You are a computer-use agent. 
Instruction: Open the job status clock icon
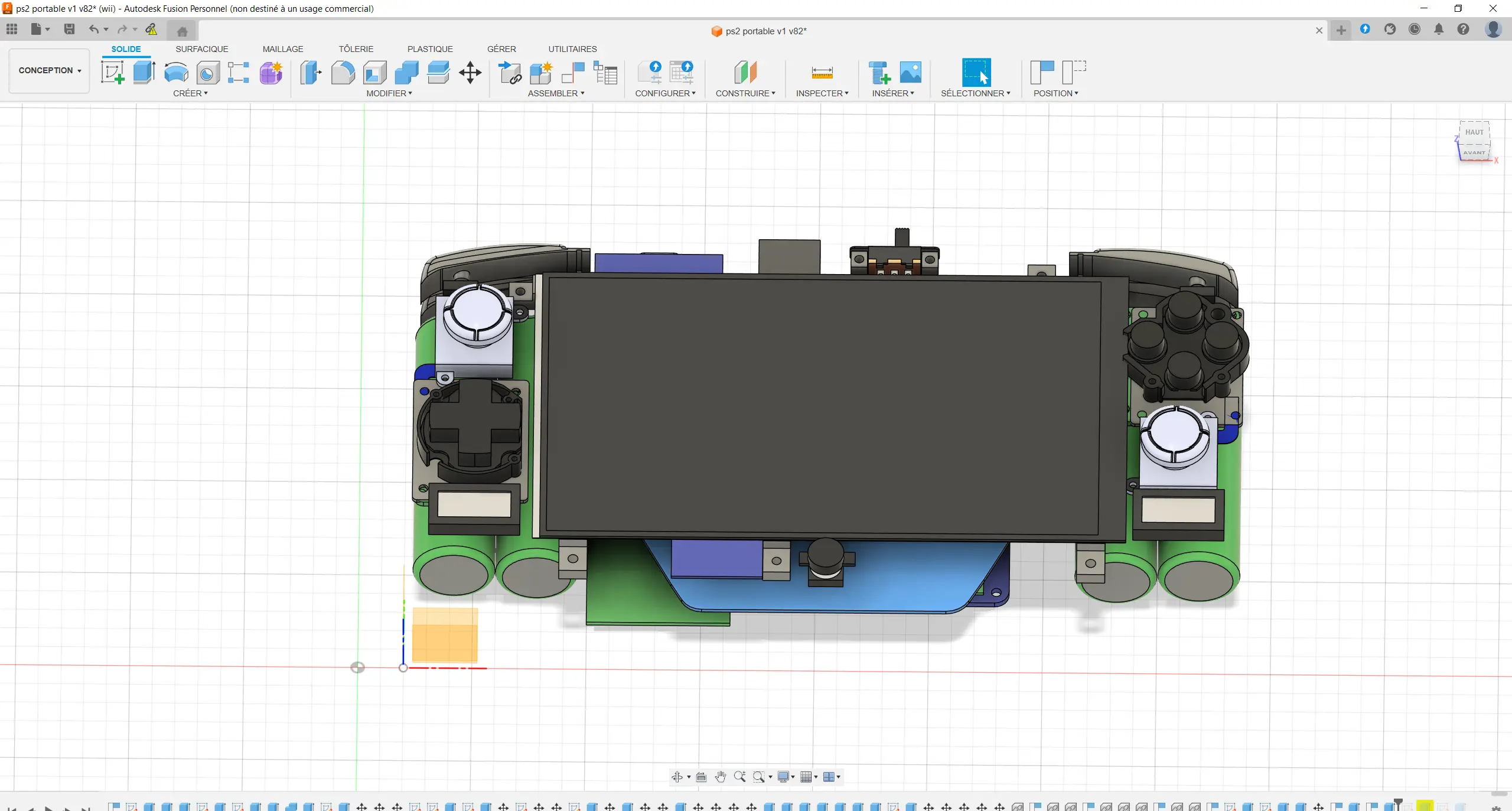[x=1414, y=29]
